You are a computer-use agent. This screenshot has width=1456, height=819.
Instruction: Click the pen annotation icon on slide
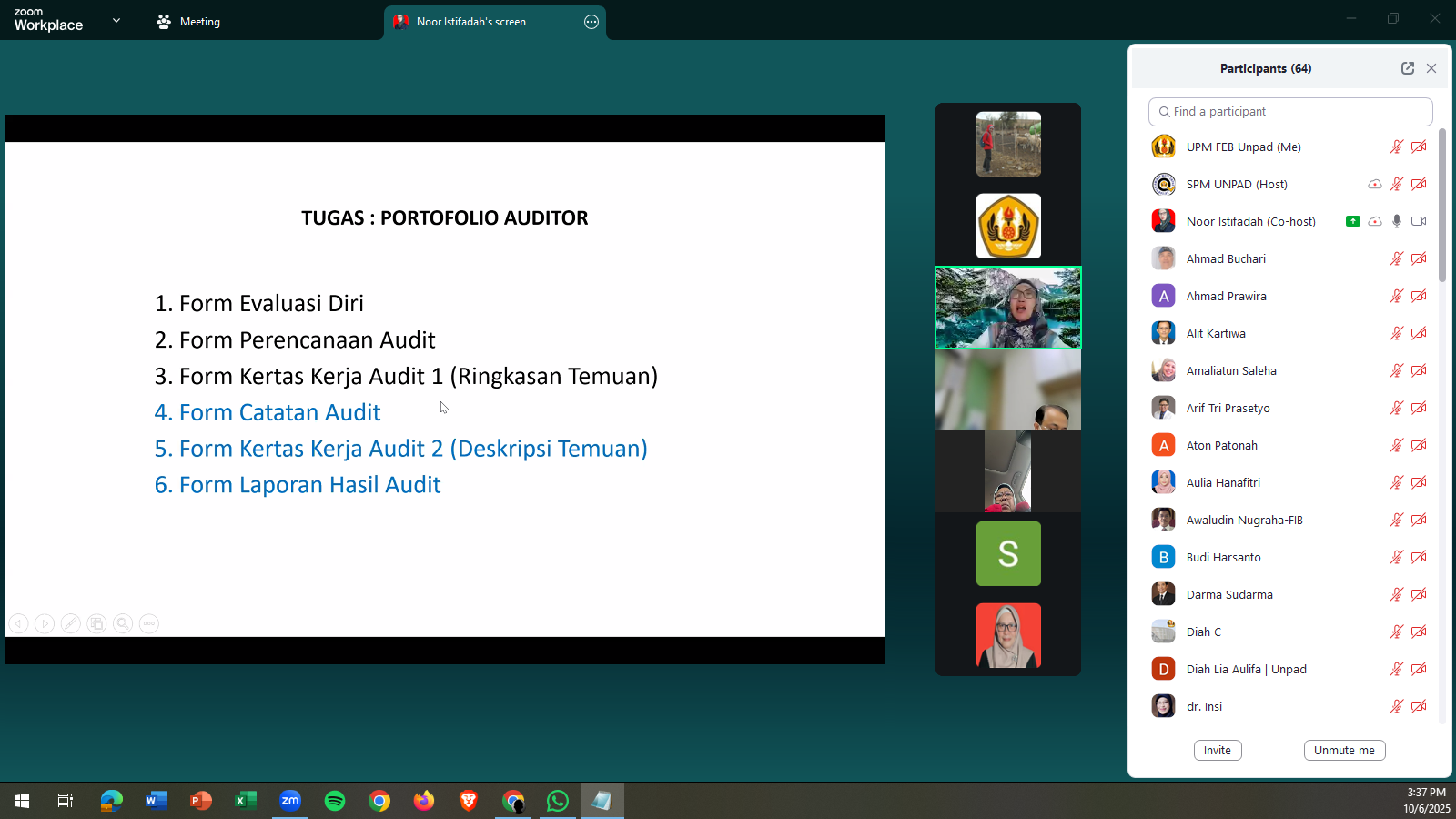point(70,623)
